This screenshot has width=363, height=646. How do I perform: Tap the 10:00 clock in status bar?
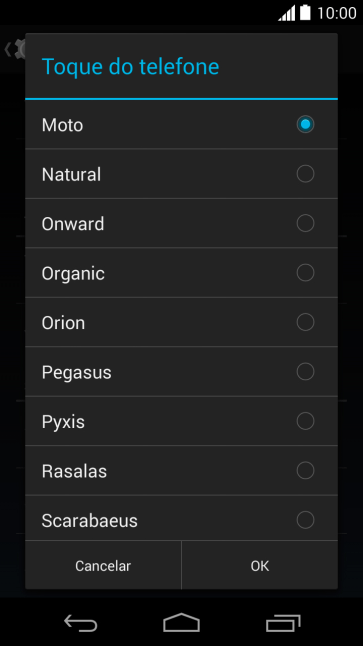337,13
